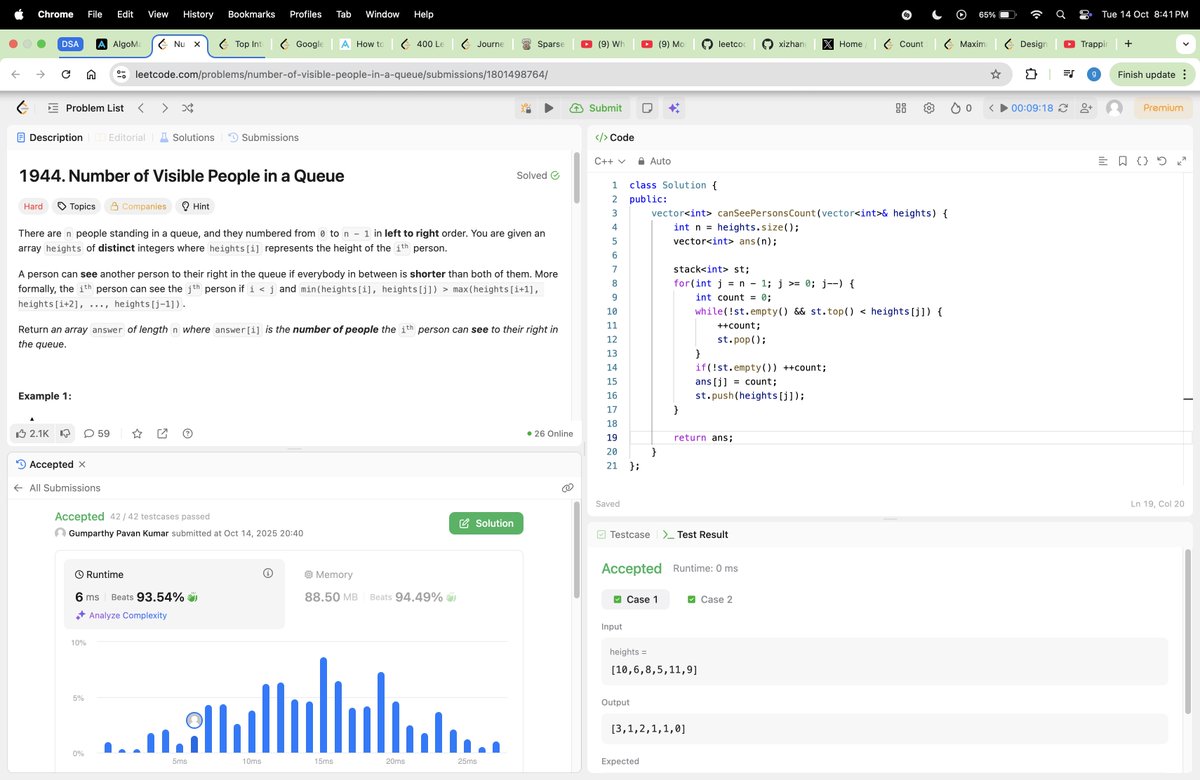1200x780 pixels.
Task: Click the tallest bar in runtime chart
Action: 323,705
